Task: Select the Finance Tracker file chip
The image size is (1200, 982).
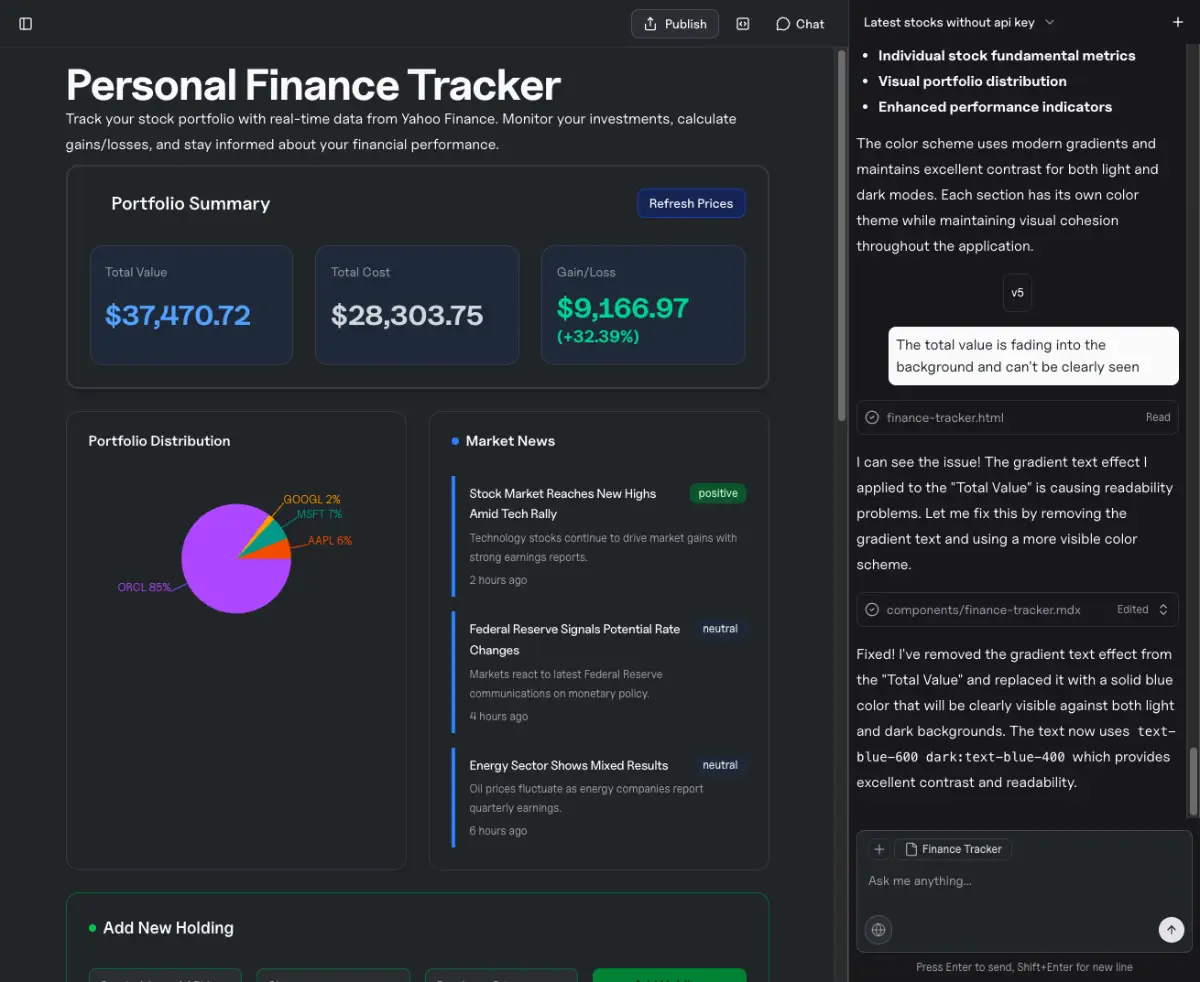Action: pos(952,849)
